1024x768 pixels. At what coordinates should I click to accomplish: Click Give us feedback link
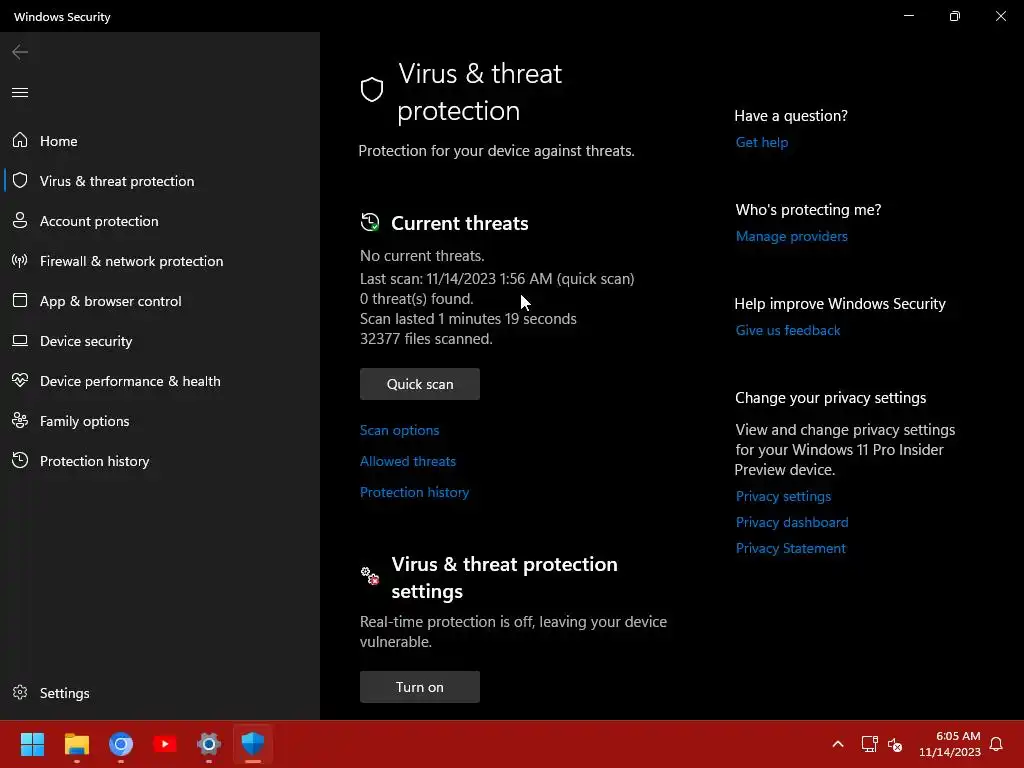(x=788, y=330)
